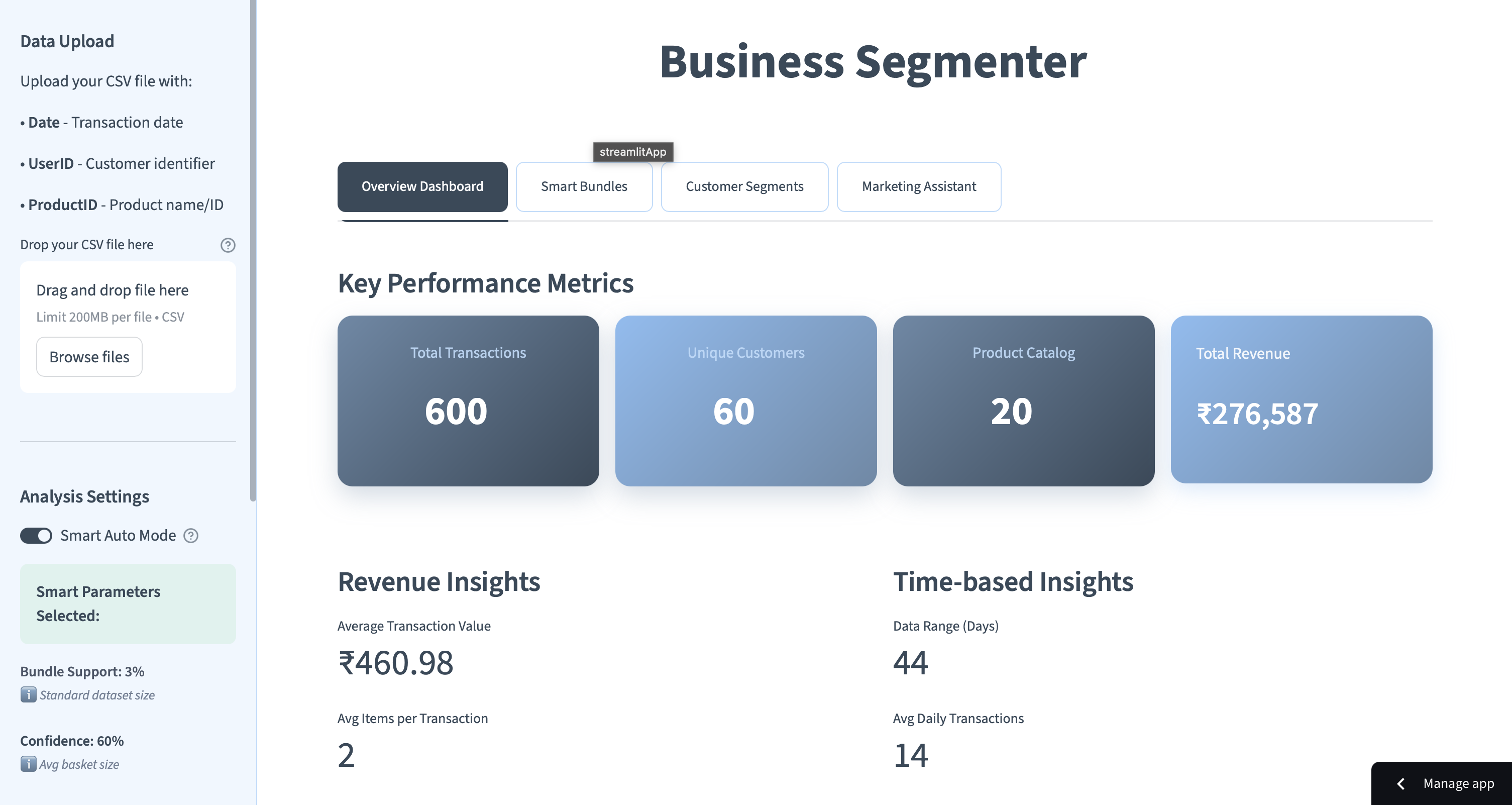This screenshot has height=805, width=1512.
Task: Click the Product Catalog metric card
Action: tap(1024, 401)
